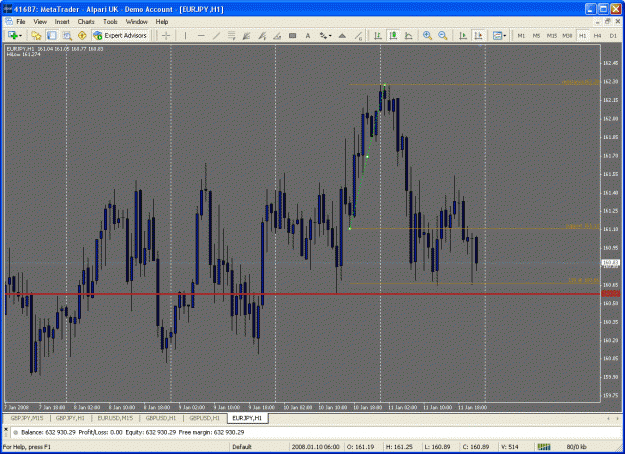Zoom out on the chart
This screenshot has width=625, height=454.
(x=442, y=35)
